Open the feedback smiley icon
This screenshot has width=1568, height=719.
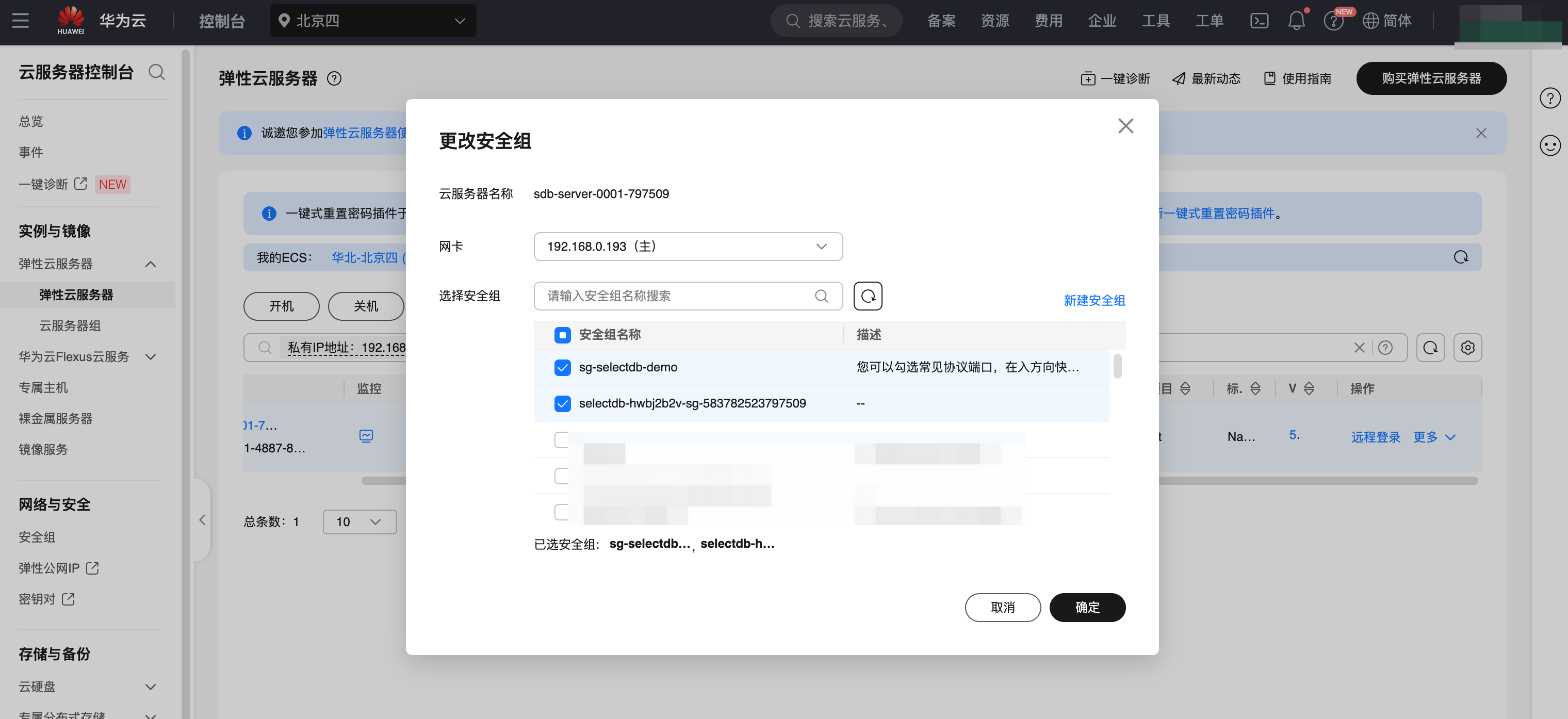(x=1550, y=145)
